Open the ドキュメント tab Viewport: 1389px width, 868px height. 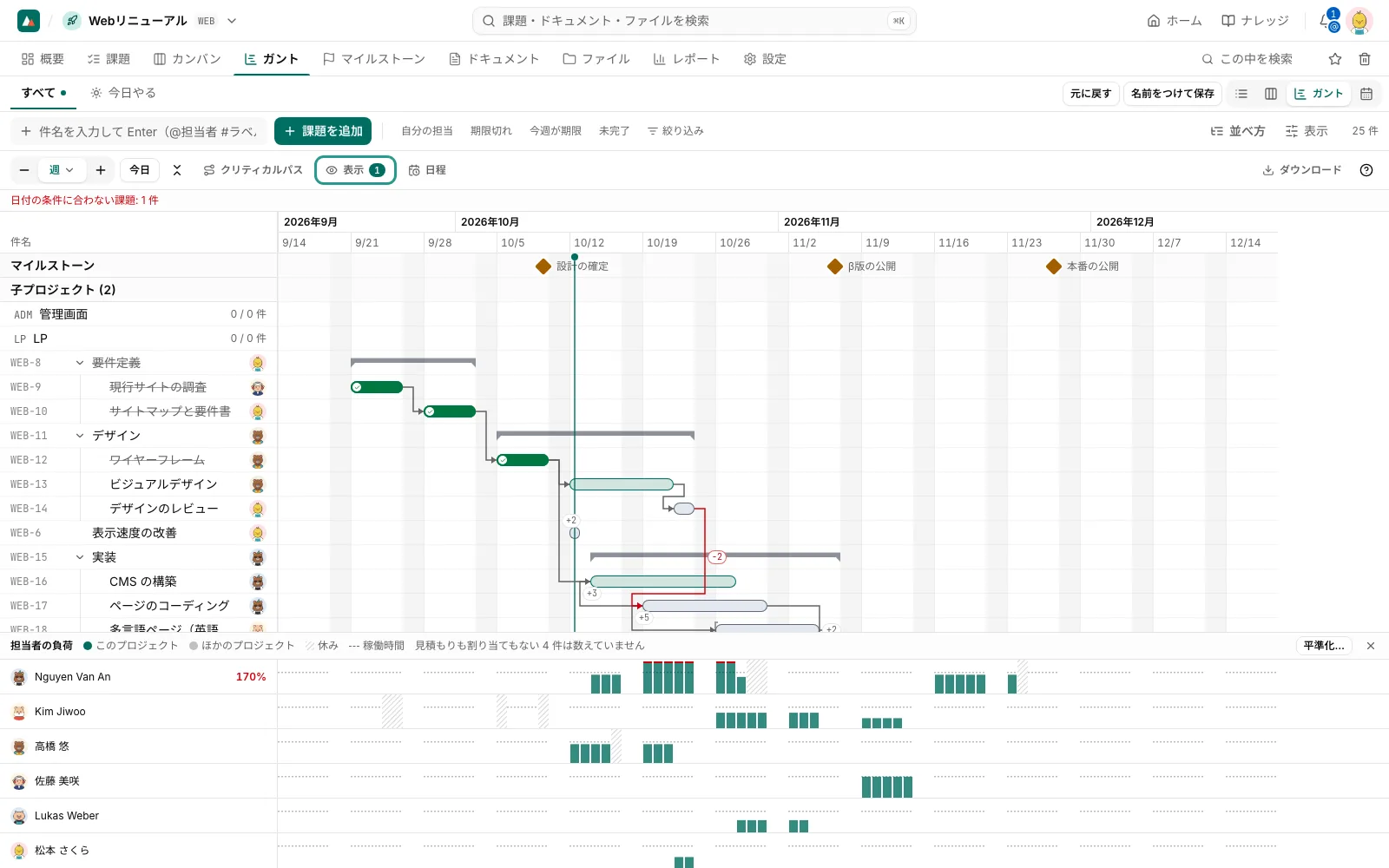pyautogui.click(x=494, y=59)
